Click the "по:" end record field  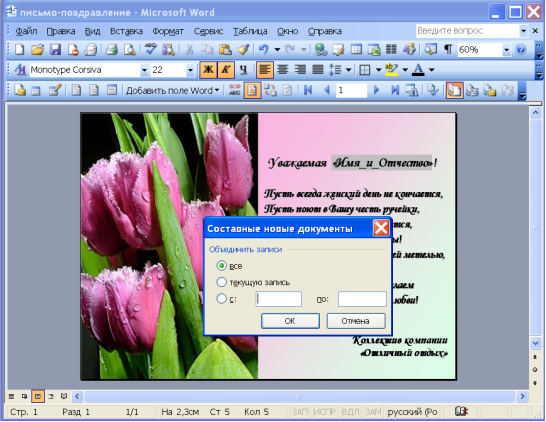coord(362,299)
